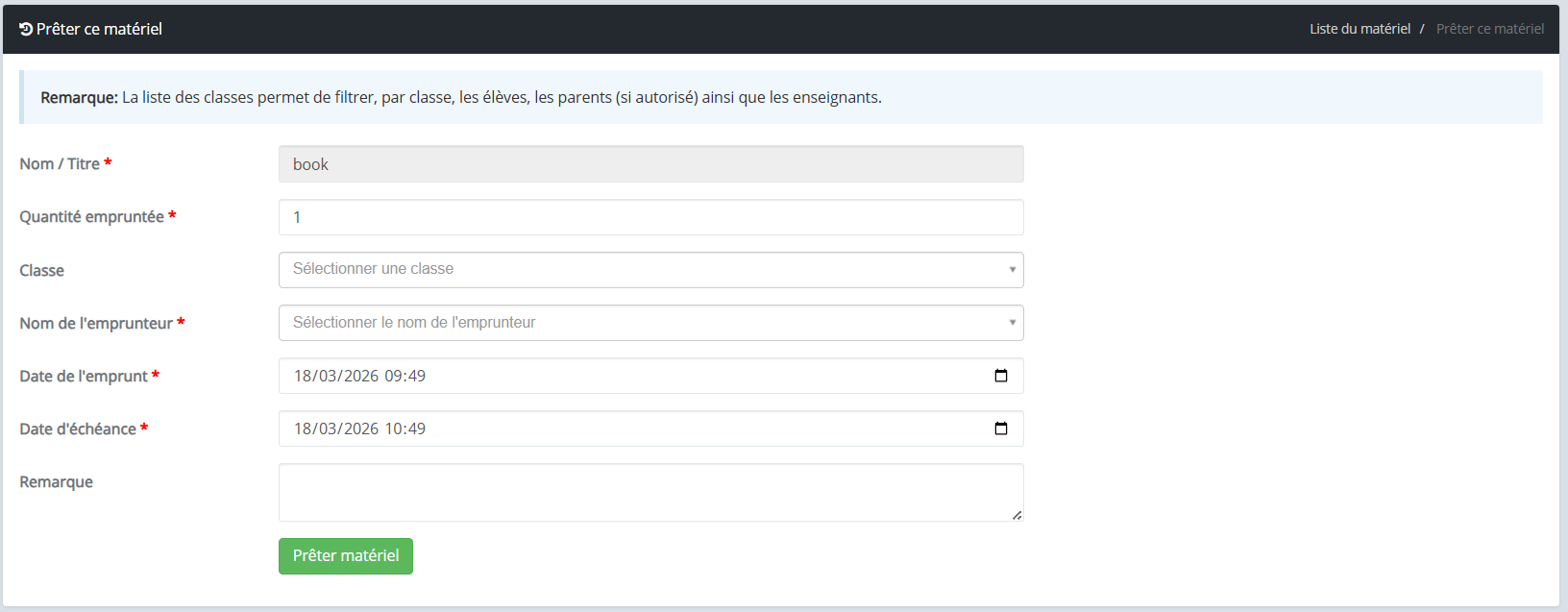1568x612 pixels.
Task: Click the Nom de l'emprunteur label
Action: coord(96,324)
